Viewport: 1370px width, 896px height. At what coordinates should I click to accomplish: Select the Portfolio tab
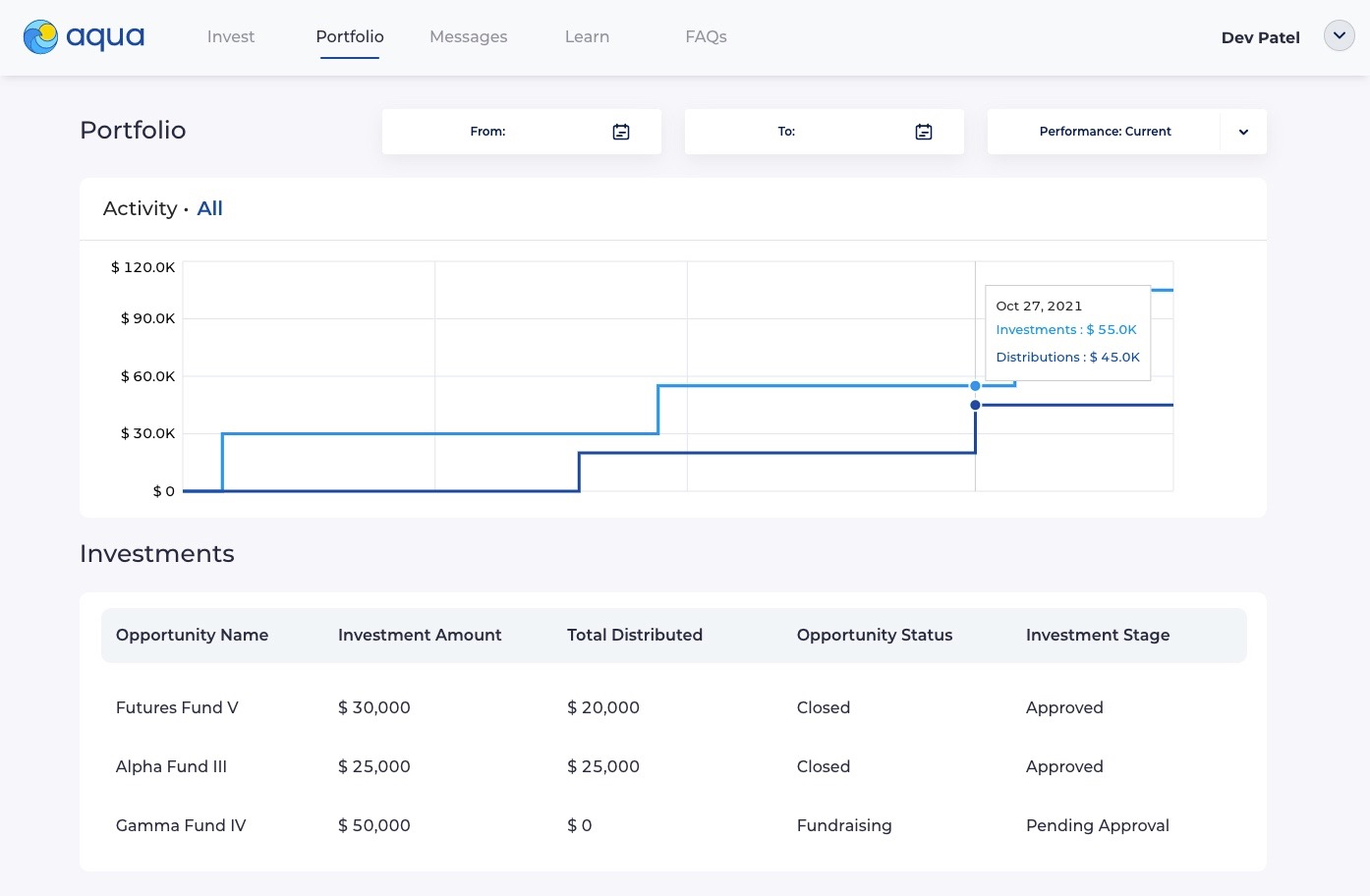click(350, 37)
